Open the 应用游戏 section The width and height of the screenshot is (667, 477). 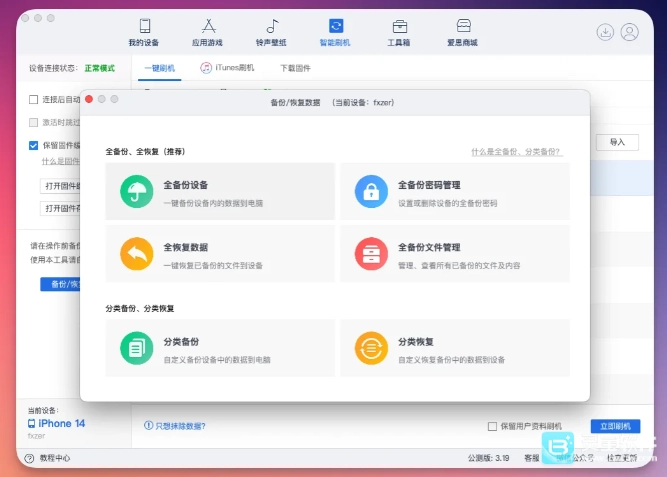[x=208, y=32]
